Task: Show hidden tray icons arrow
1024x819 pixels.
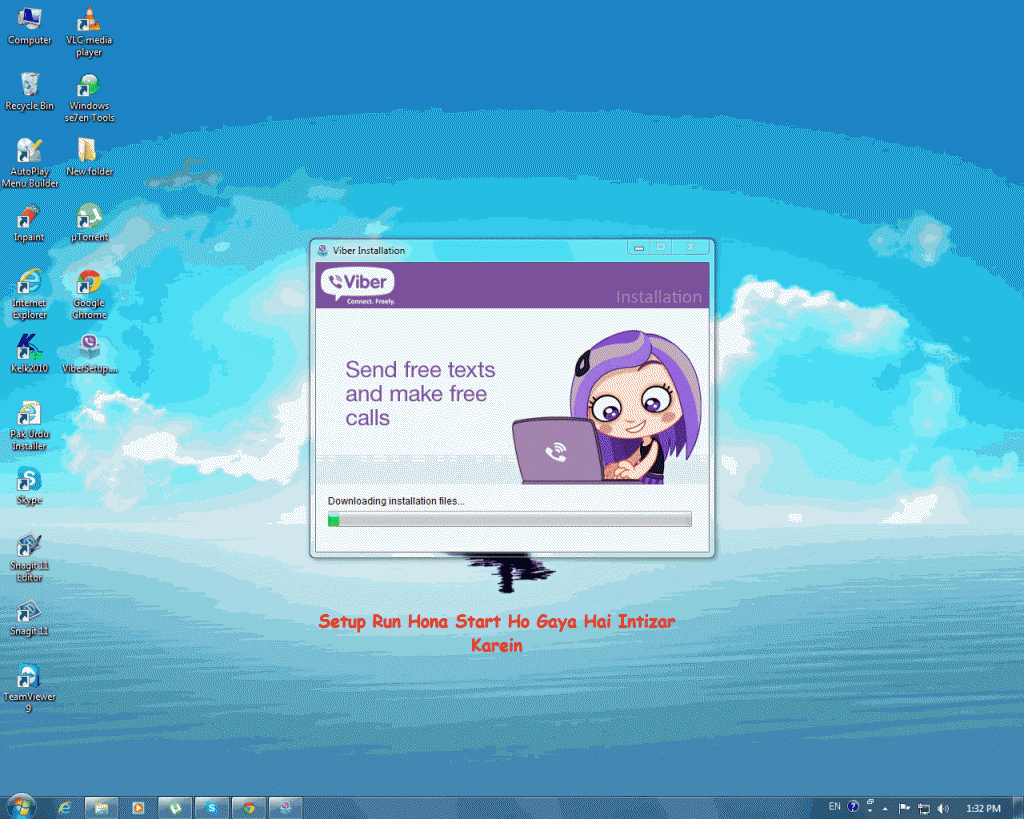Action: 885,809
